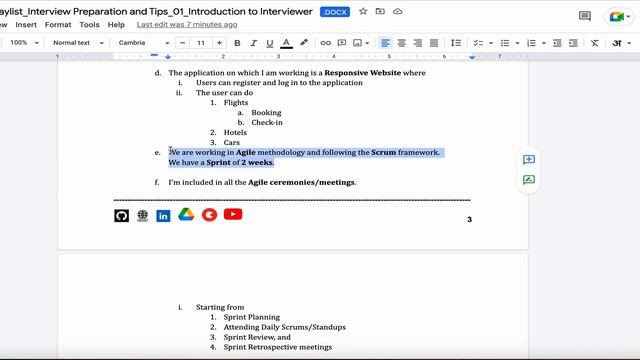Set center alignment

coord(401,43)
